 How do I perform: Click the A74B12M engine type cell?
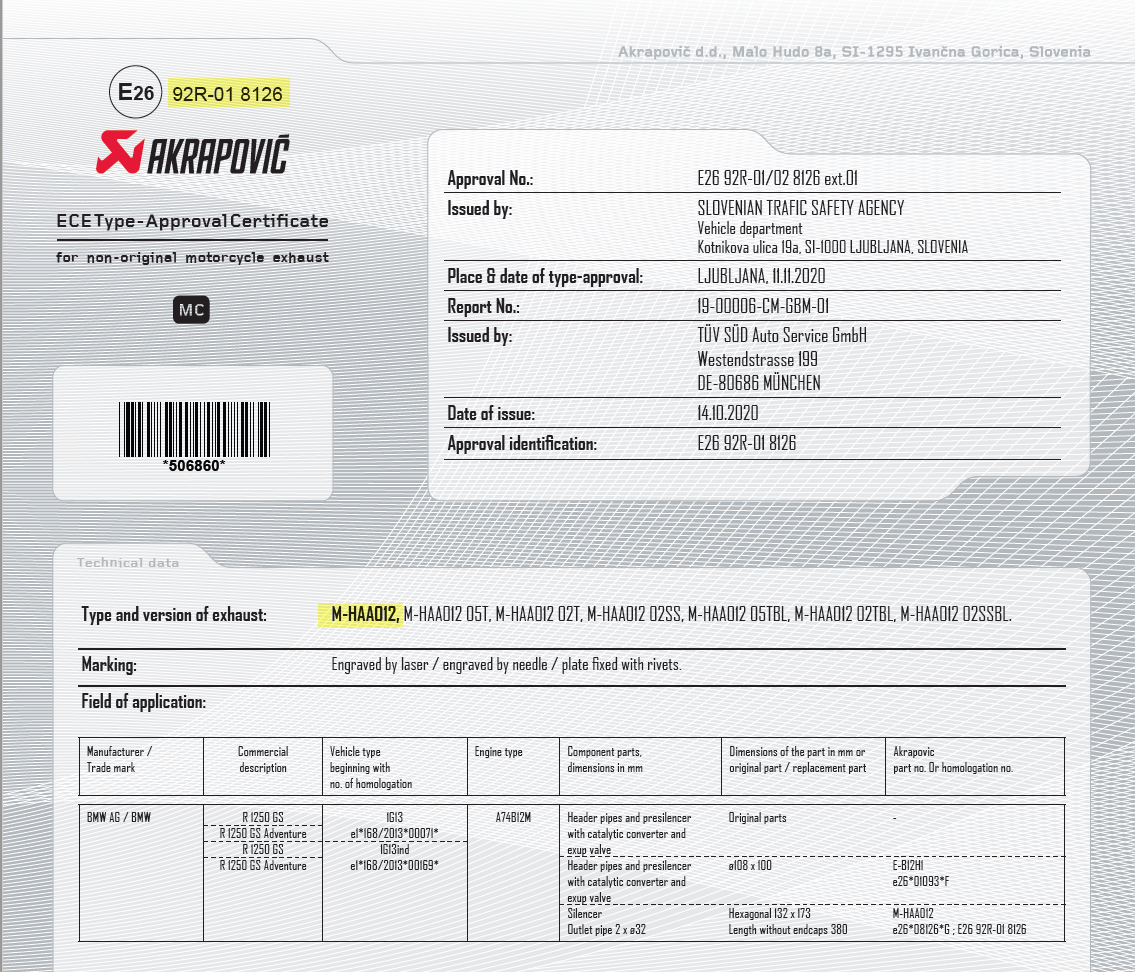click(513, 818)
